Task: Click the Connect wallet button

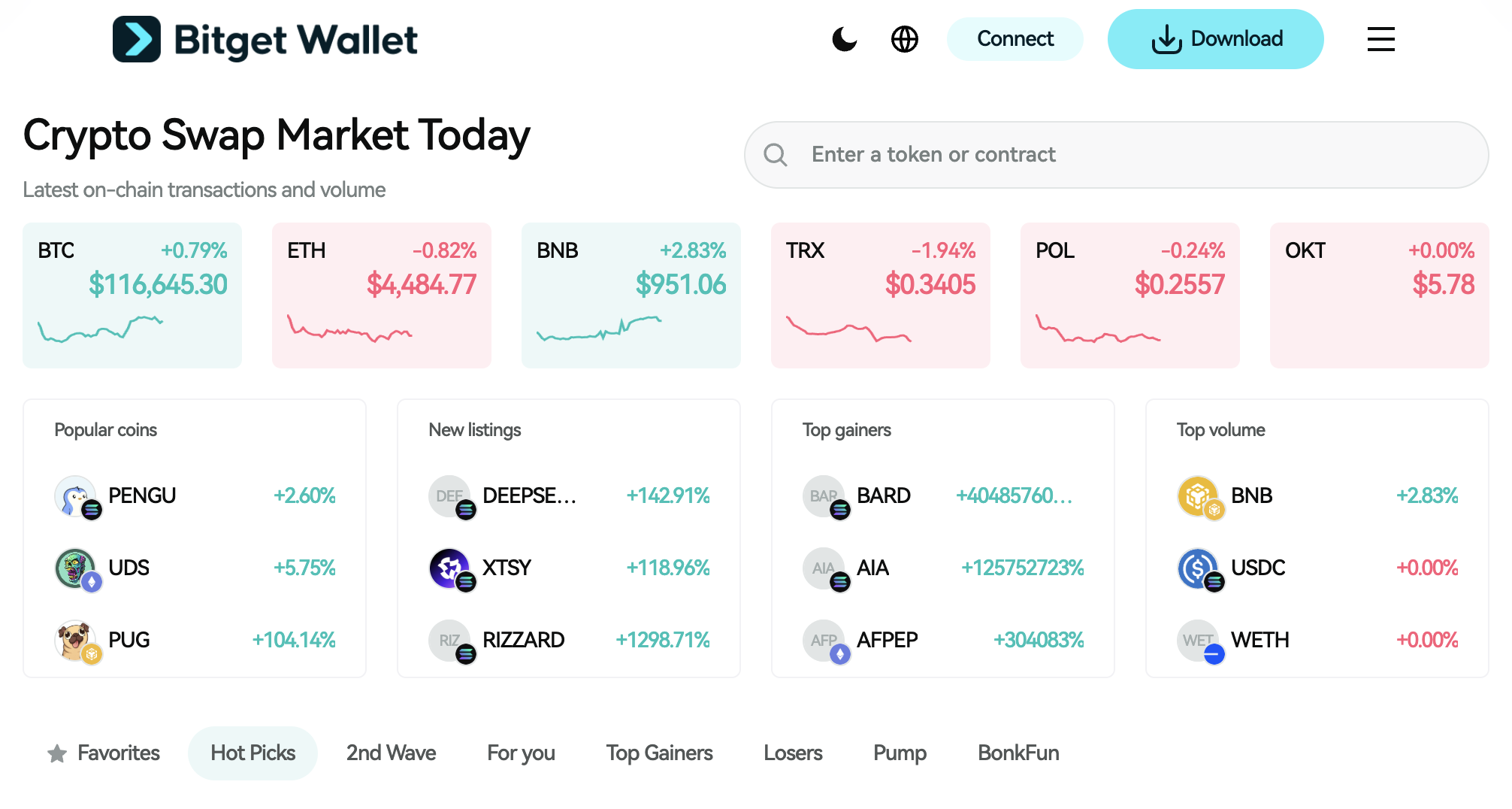Action: click(x=1015, y=39)
